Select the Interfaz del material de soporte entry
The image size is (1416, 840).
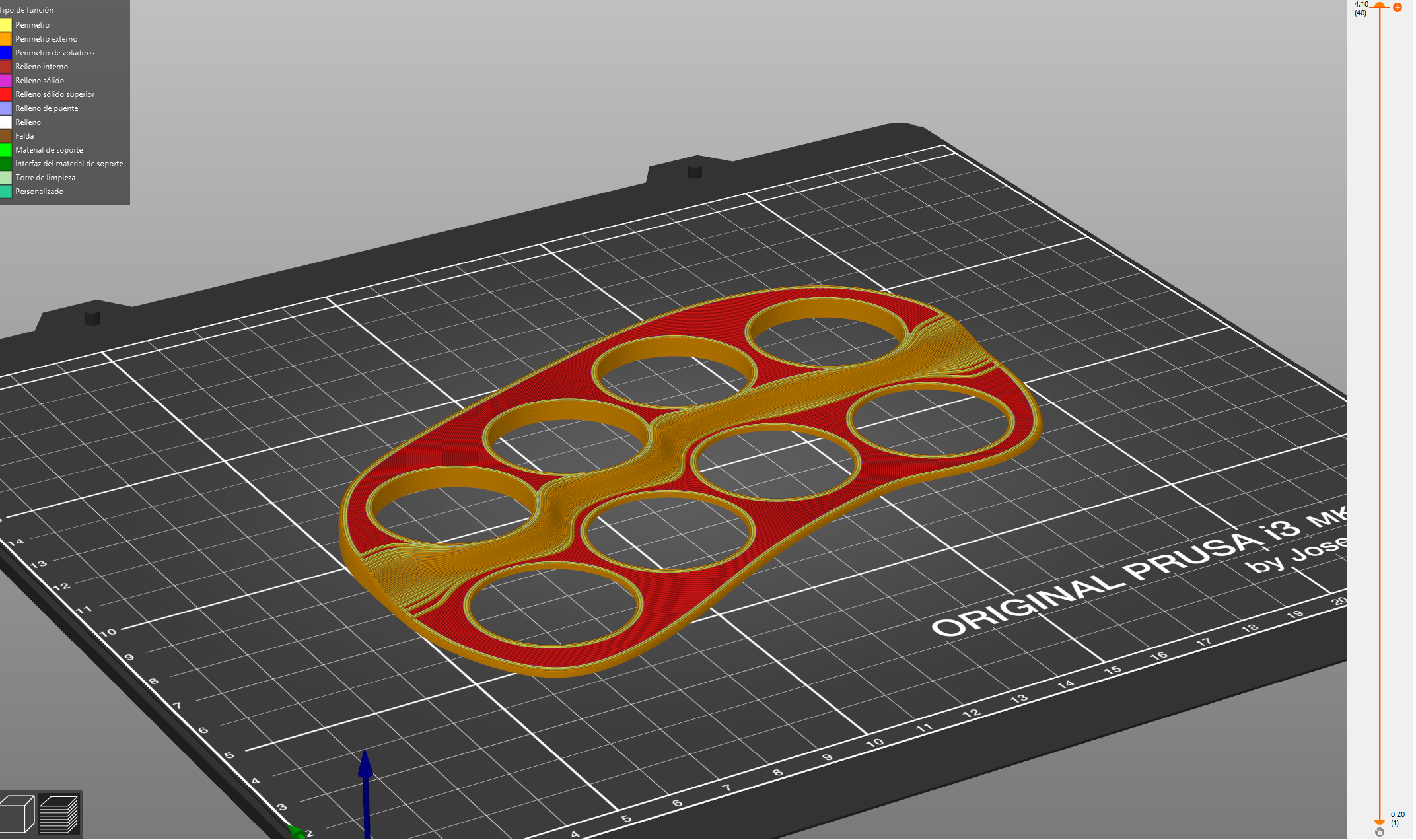[69, 163]
